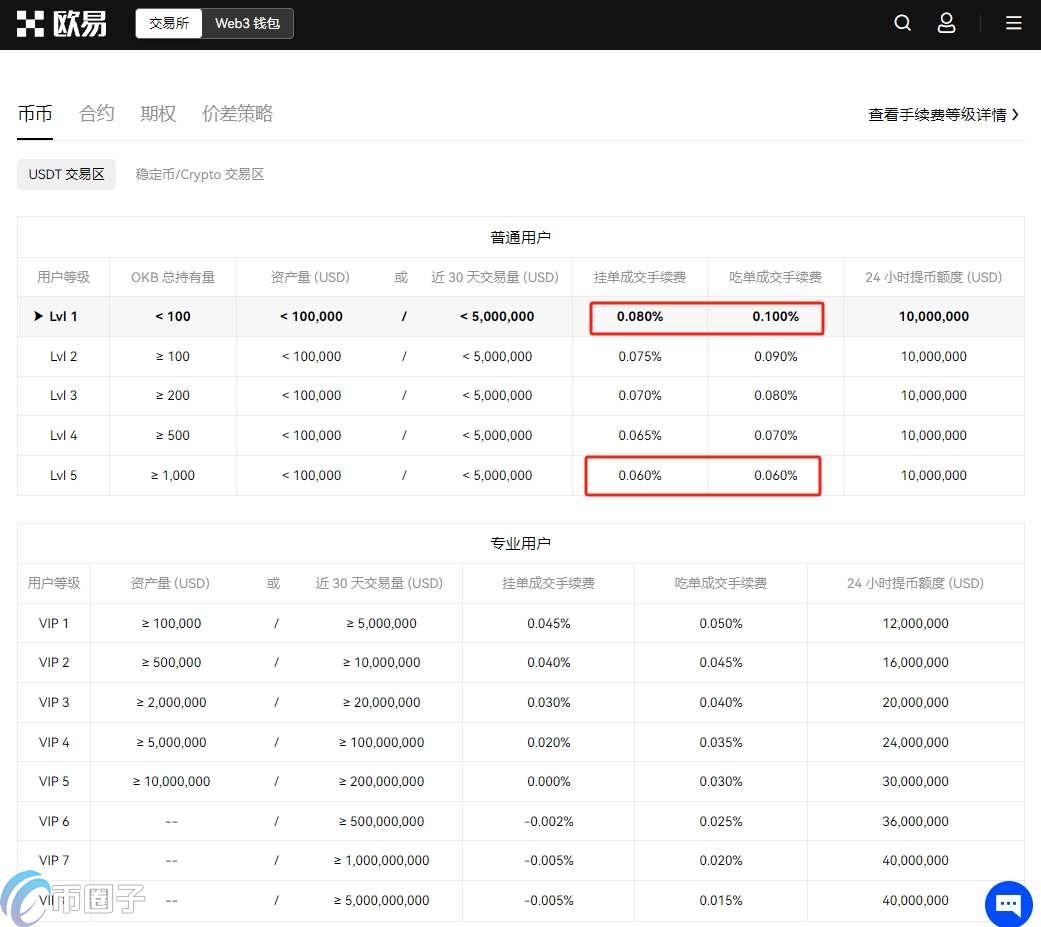Click the Lvl 3 row label
Viewport: 1041px width, 927px height.
63,395
